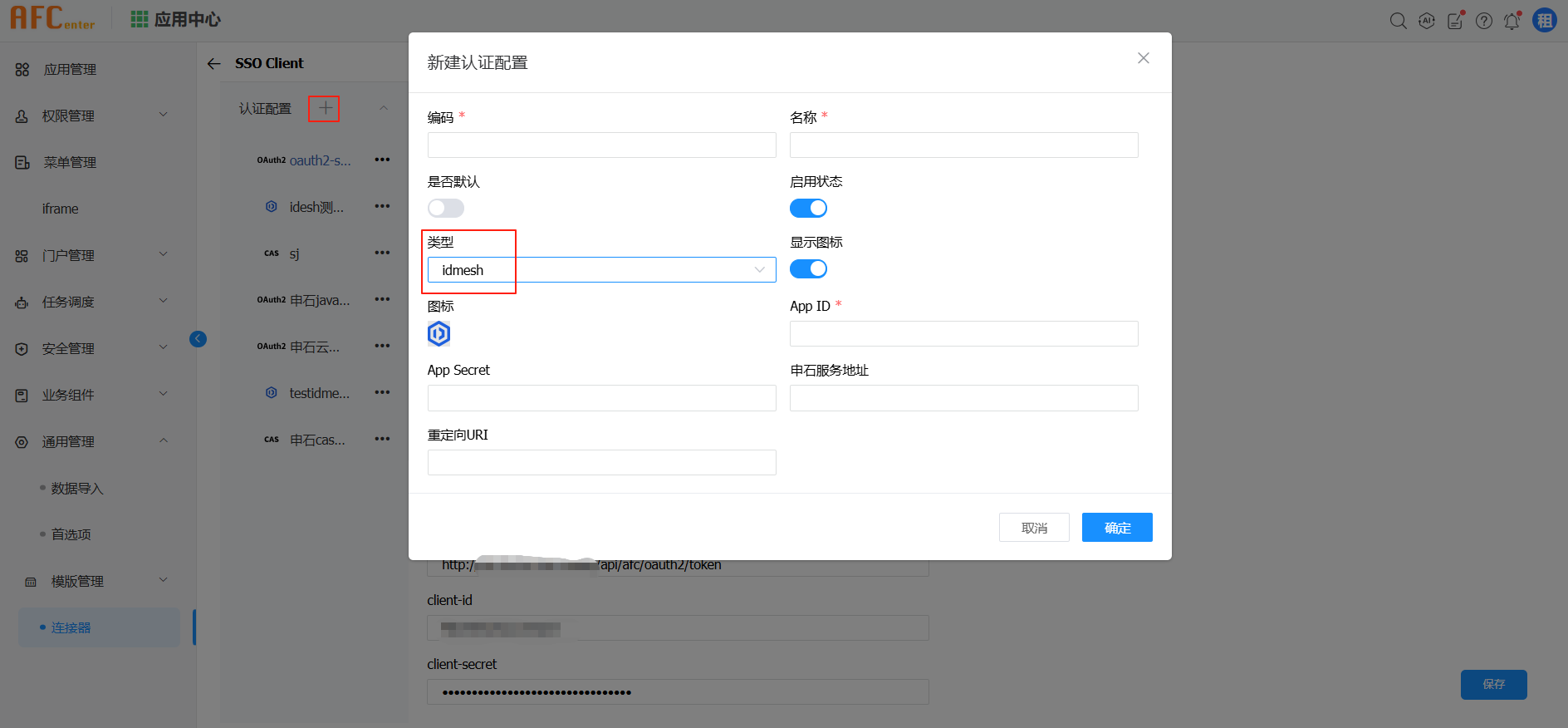Open the notification bell icon
The width and height of the screenshot is (1568, 728).
coord(1512,21)
